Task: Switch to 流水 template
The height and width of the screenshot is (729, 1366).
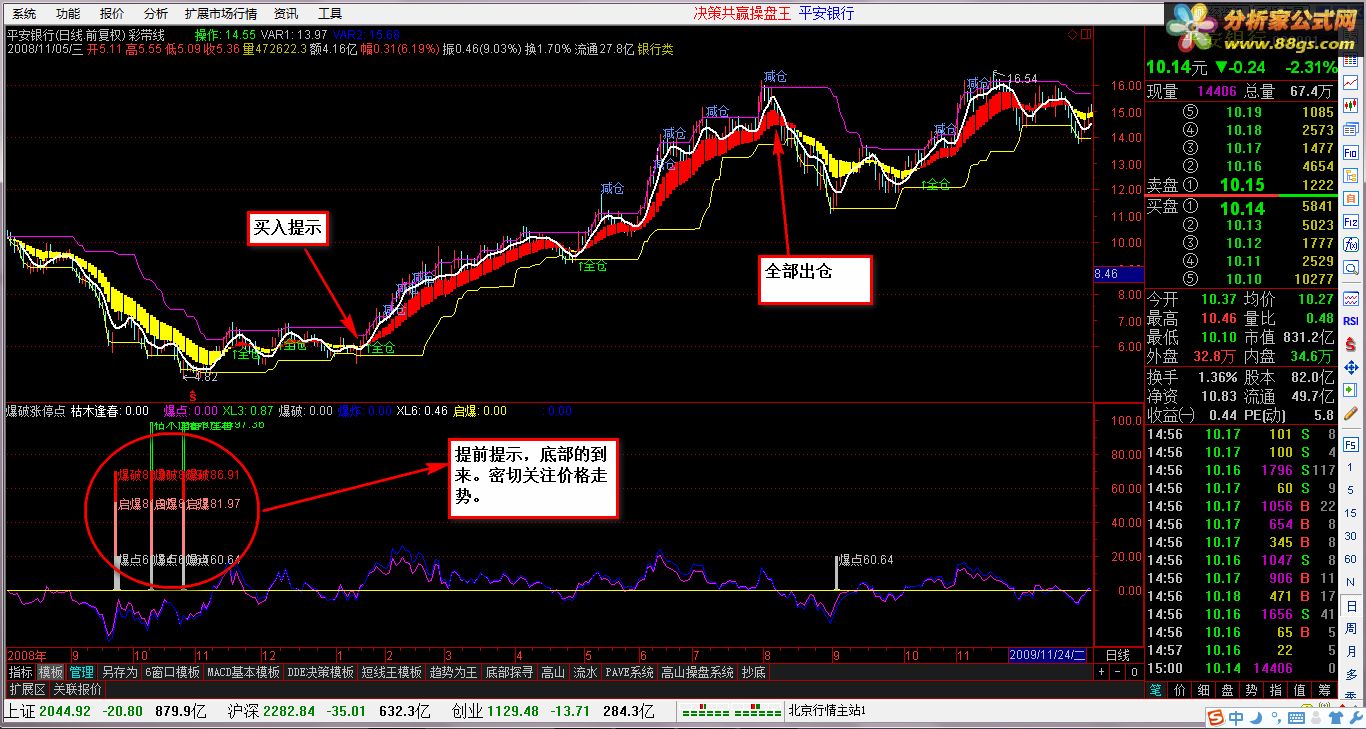Action: (x=585, y=672)
